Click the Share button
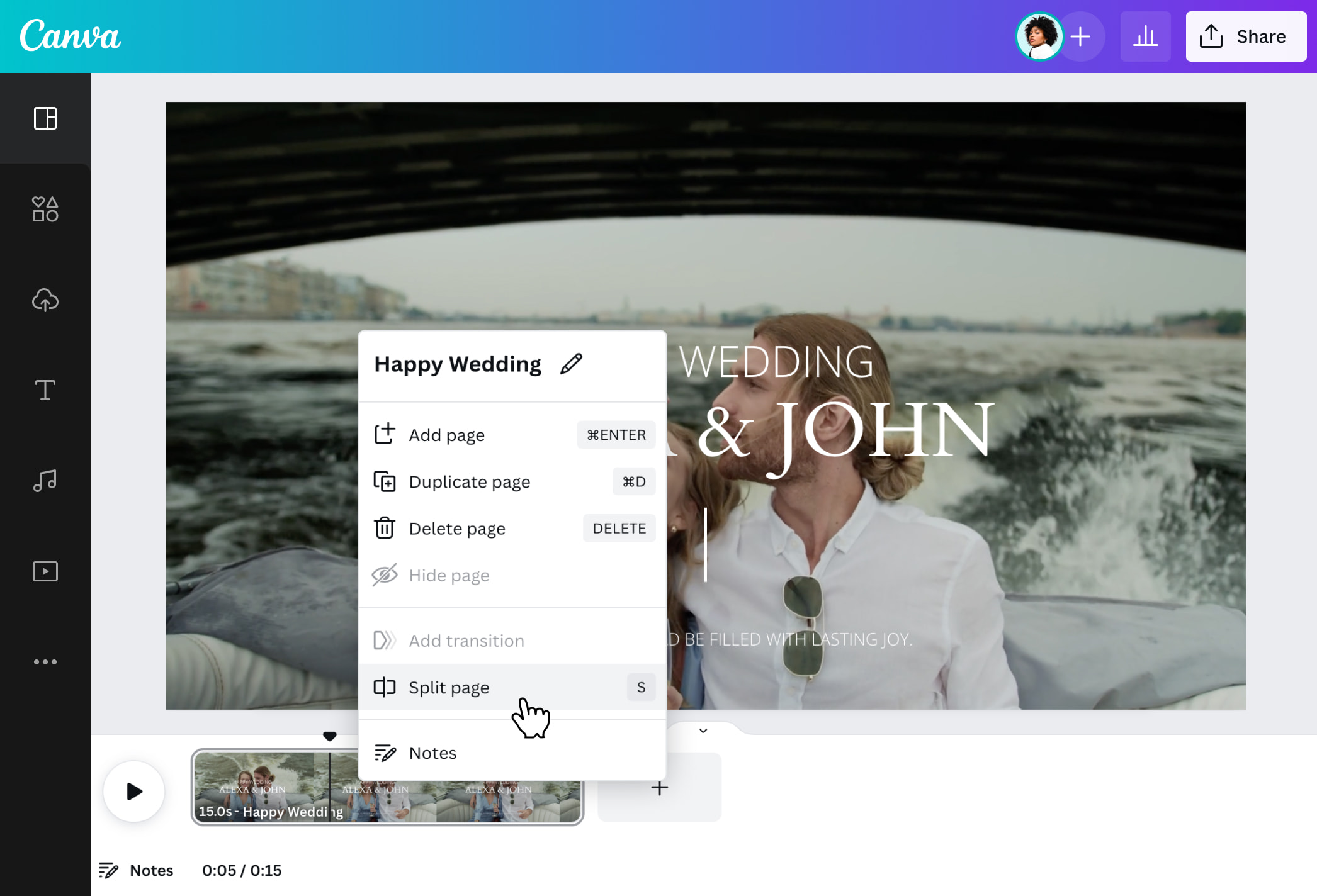Image resolution: width=1317 pixels, height=896 pixels. 1246,36
